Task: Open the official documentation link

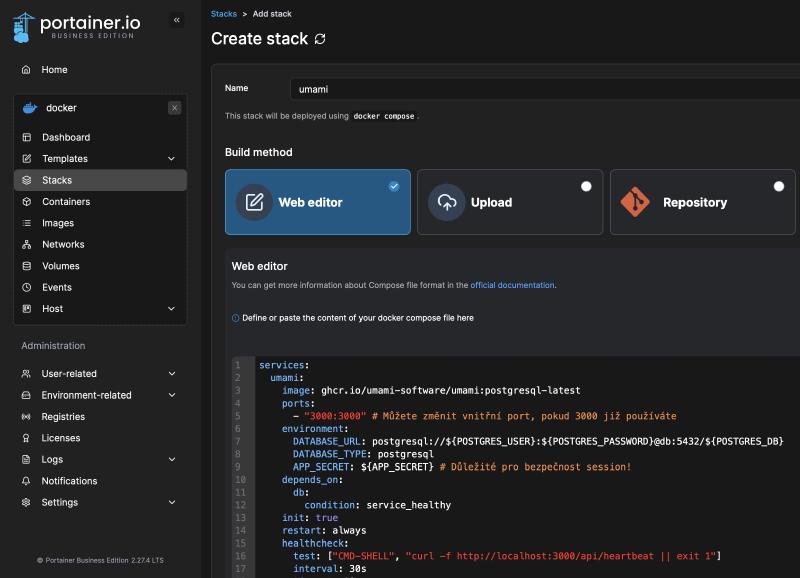Action: point(512,285)
